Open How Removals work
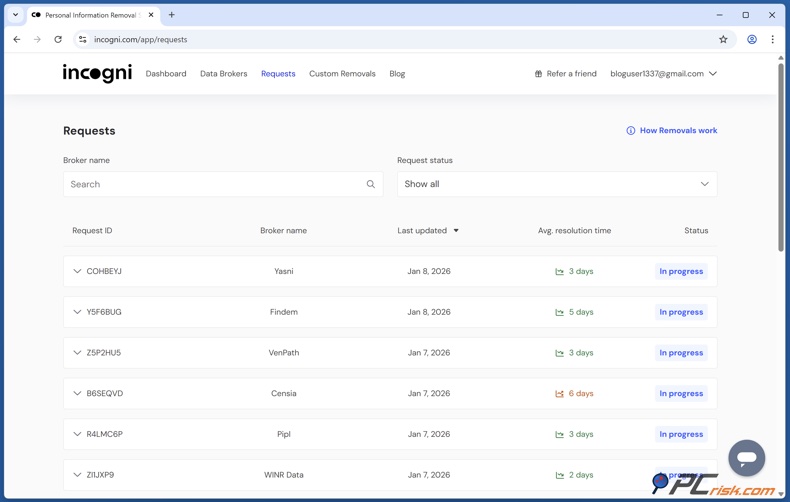This screenshot has width=790, height=502. (678, 131)
